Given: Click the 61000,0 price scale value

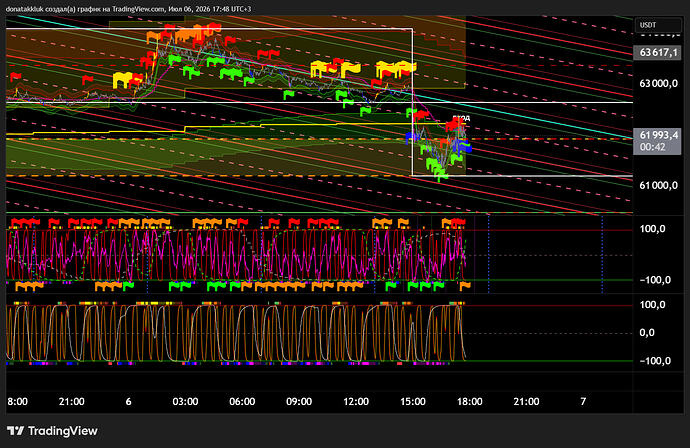Looking at the screenshot, I should point(658,185).
